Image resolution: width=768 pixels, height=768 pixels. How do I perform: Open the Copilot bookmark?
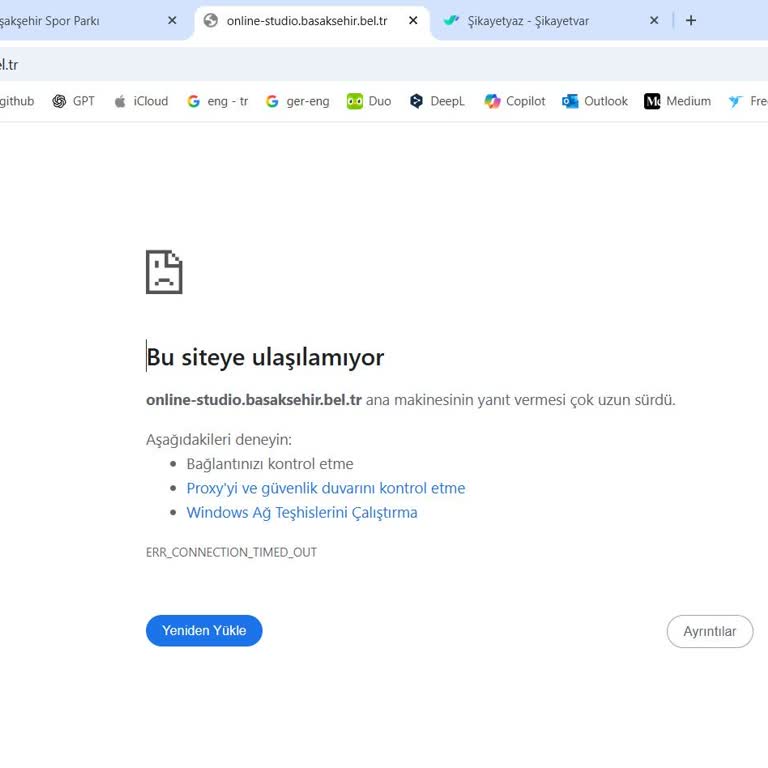pos(515,101)
